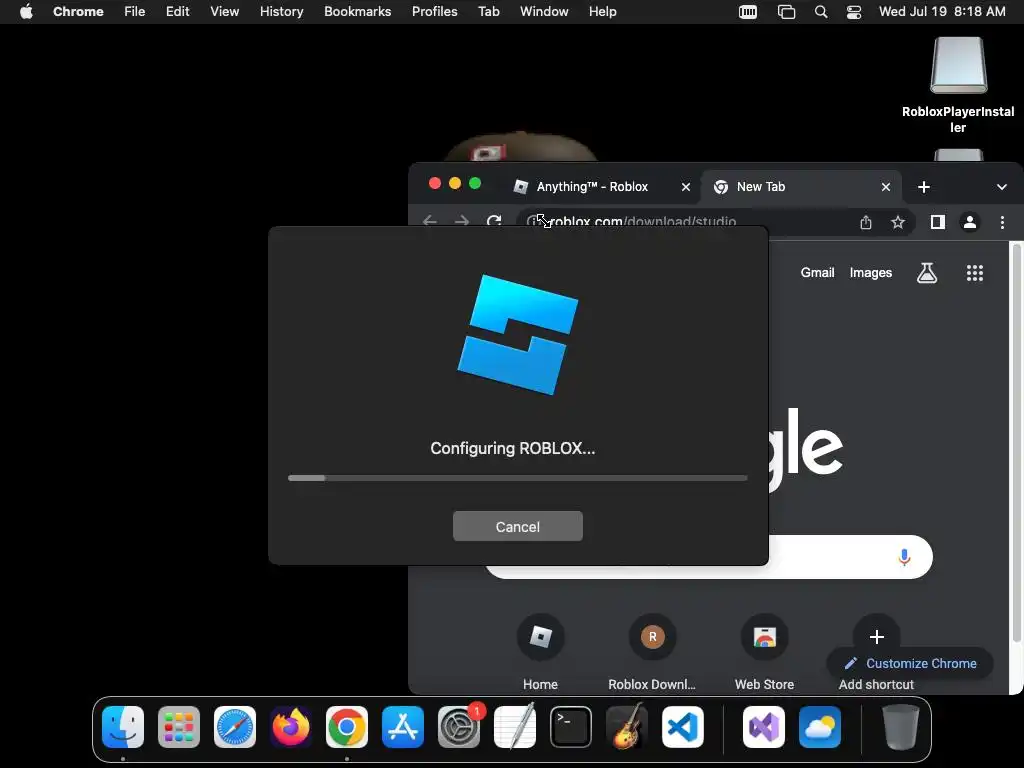Click the Configuring ROBLOX progress bar
The width and height of the screenshot is (1024, 768).
(x=517, y=478)
